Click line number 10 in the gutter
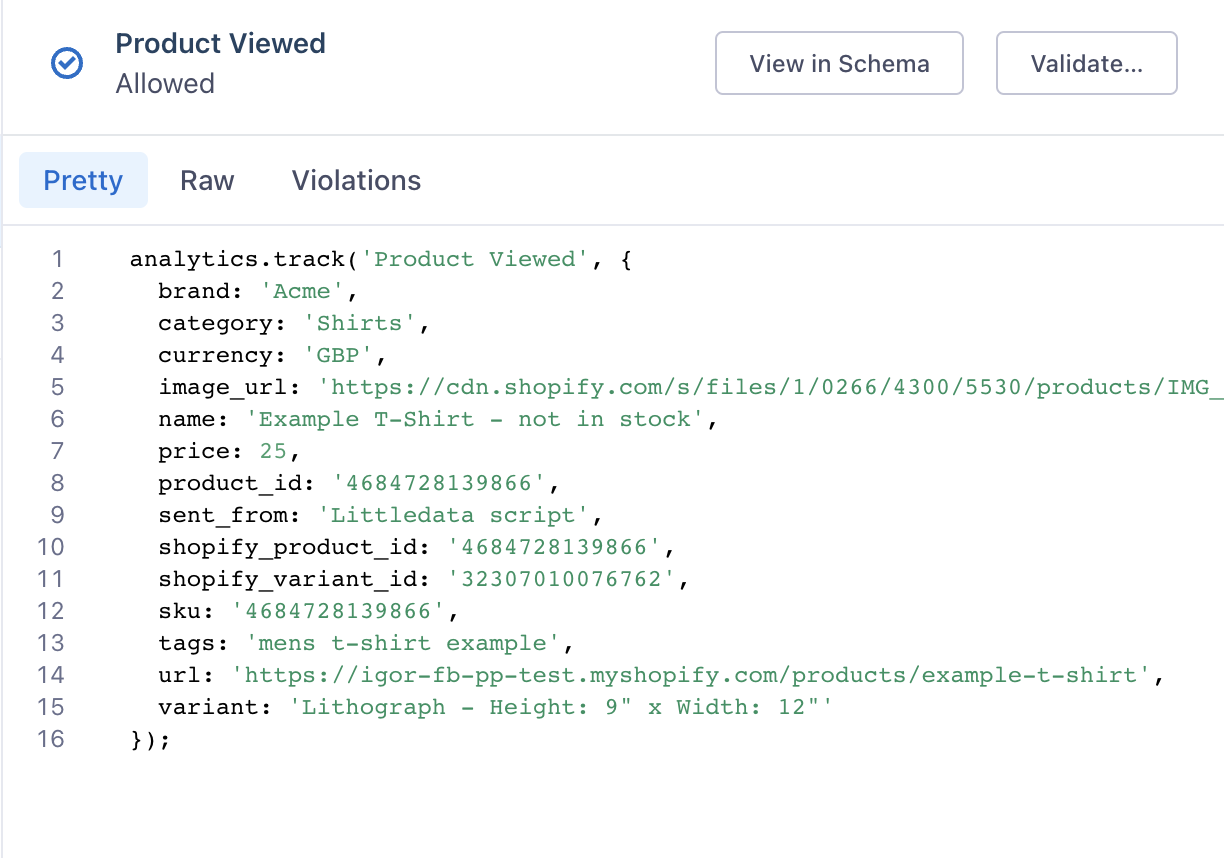 click(x=50, y=547)
